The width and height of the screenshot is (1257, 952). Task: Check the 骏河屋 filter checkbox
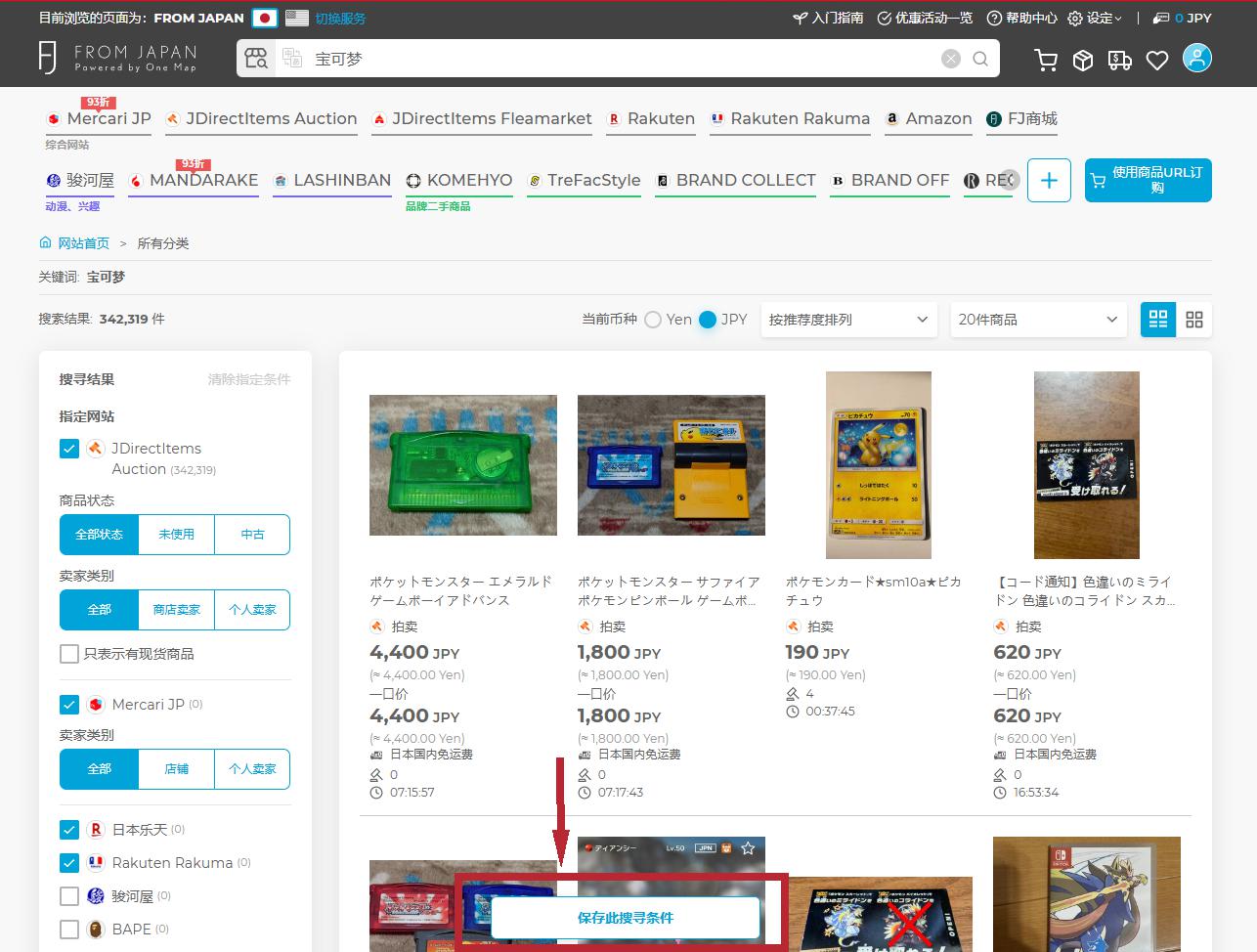pos(69,896)
